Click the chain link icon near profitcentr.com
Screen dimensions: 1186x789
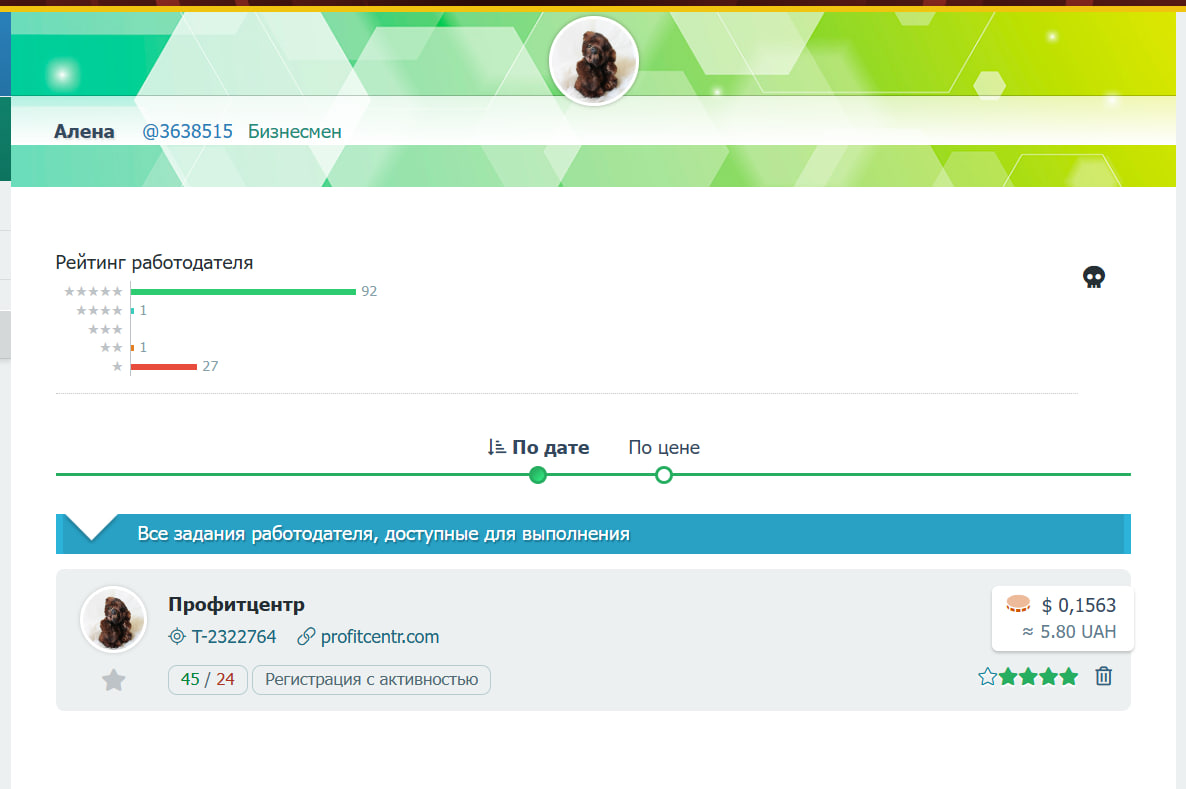(306, 637)
